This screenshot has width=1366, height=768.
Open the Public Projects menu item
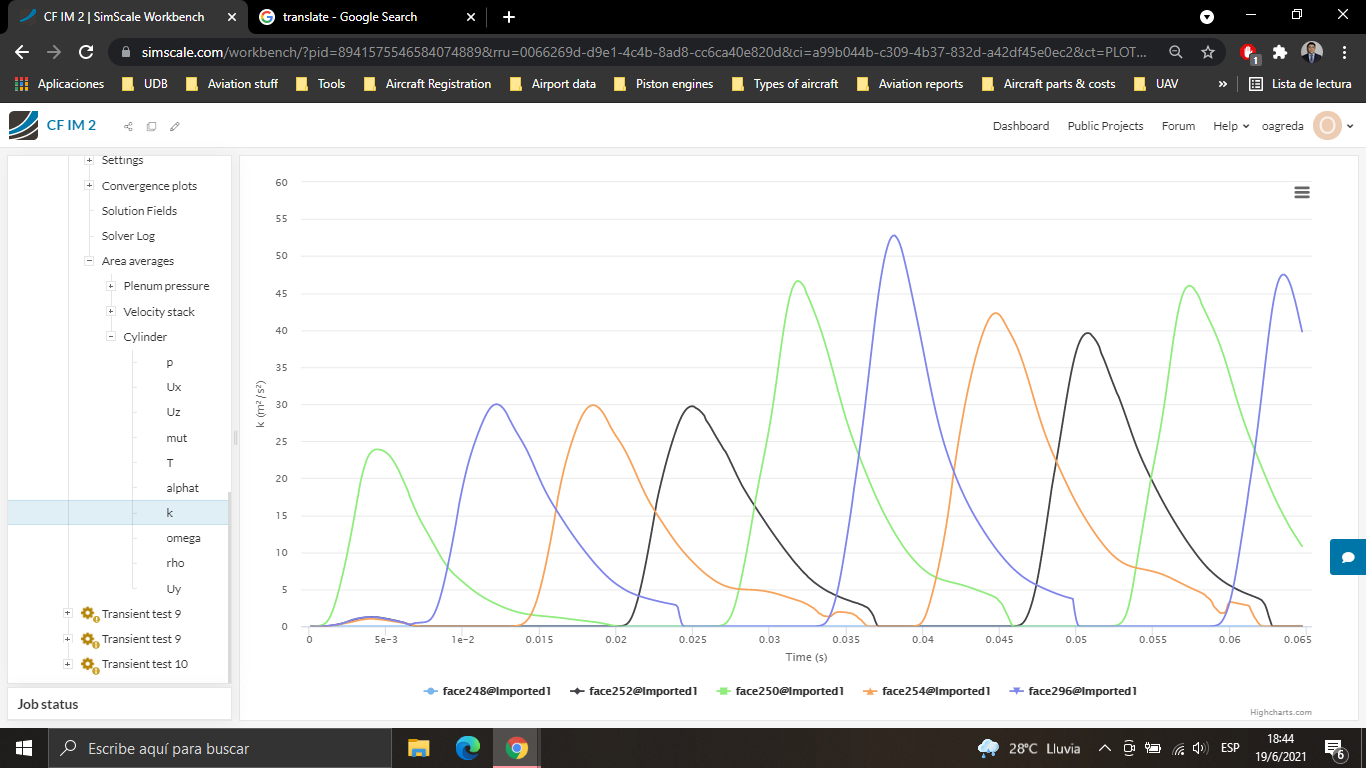(x=1105, y=126)
